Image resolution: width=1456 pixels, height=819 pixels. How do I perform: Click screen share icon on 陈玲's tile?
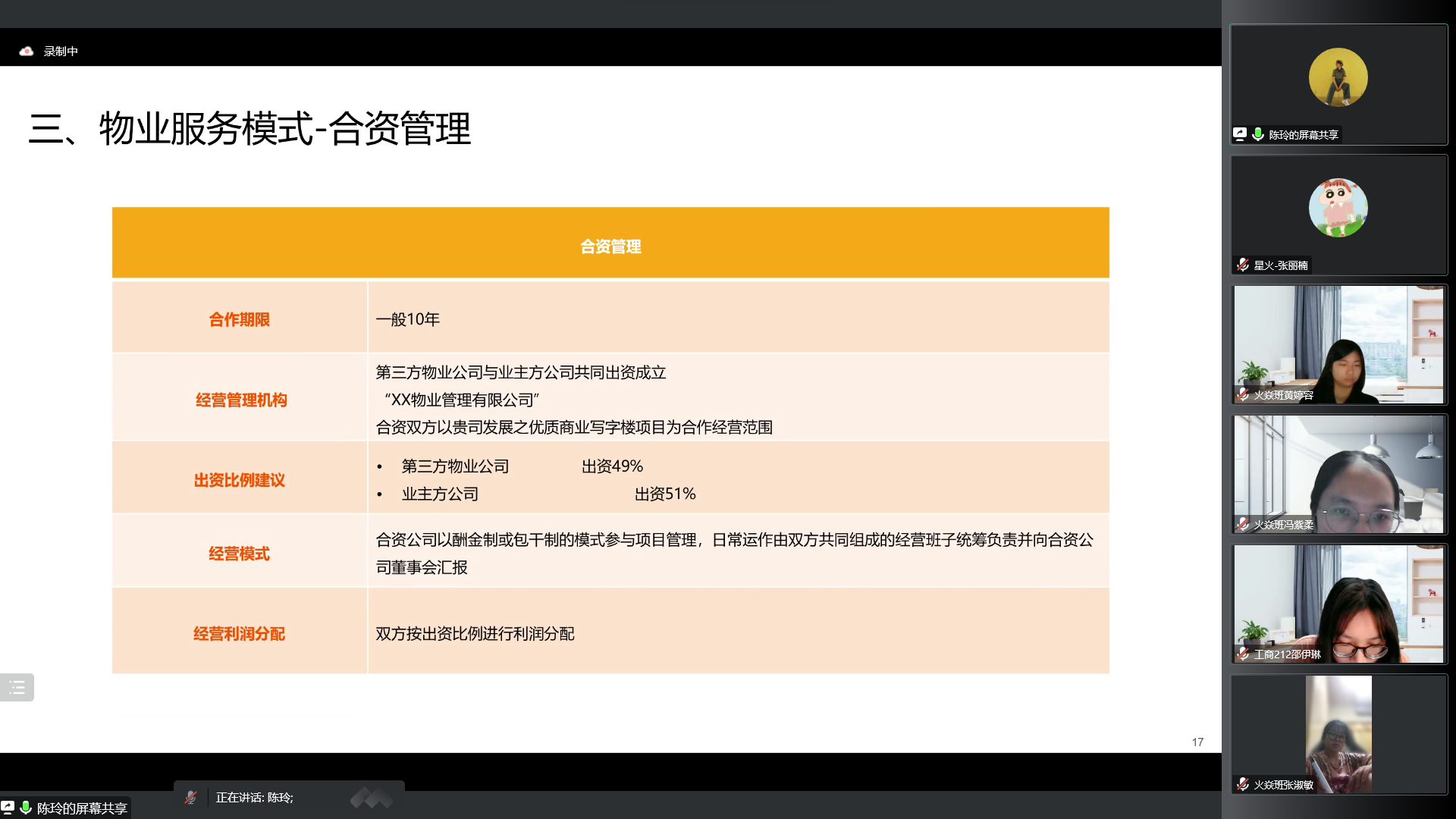[x=1240, y=134]
